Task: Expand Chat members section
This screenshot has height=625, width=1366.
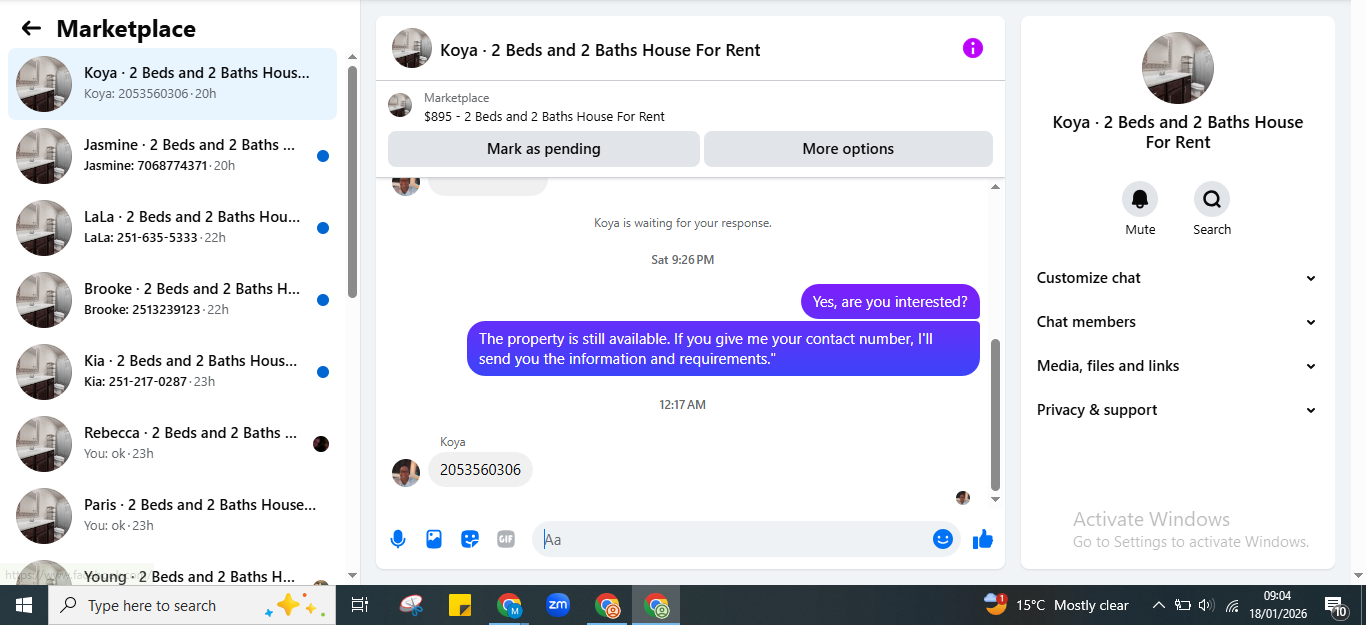Action: pos(1177,322)
